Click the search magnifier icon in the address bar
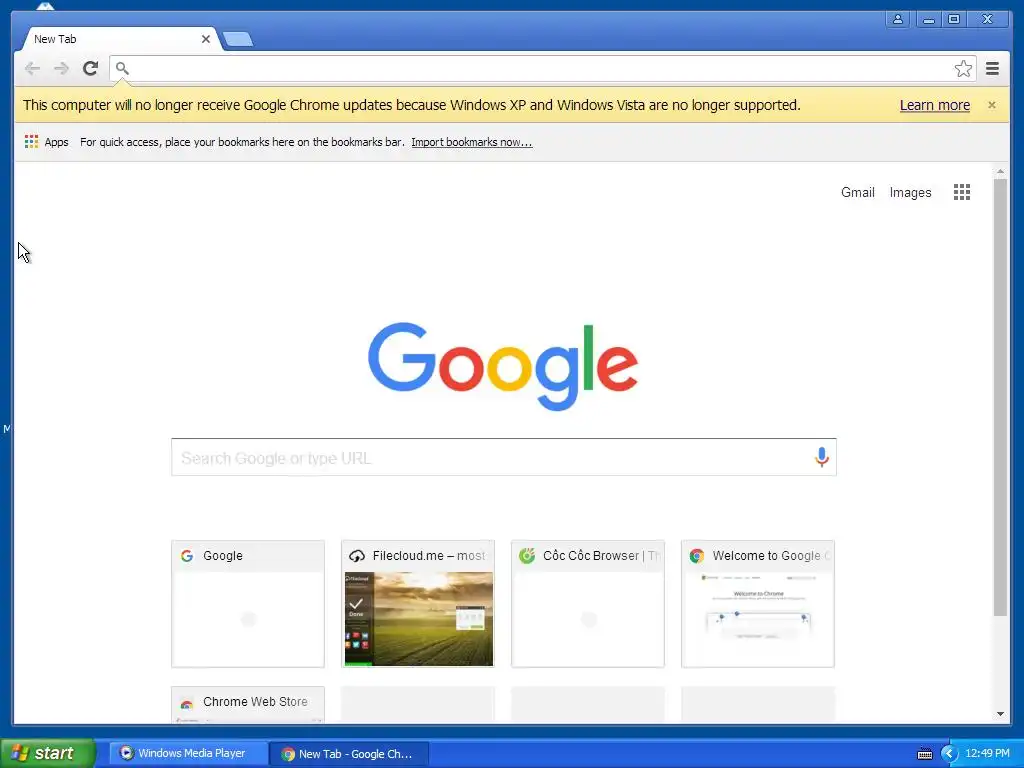This screenshot has width=1024, height=768. click(x=122, y=68)
